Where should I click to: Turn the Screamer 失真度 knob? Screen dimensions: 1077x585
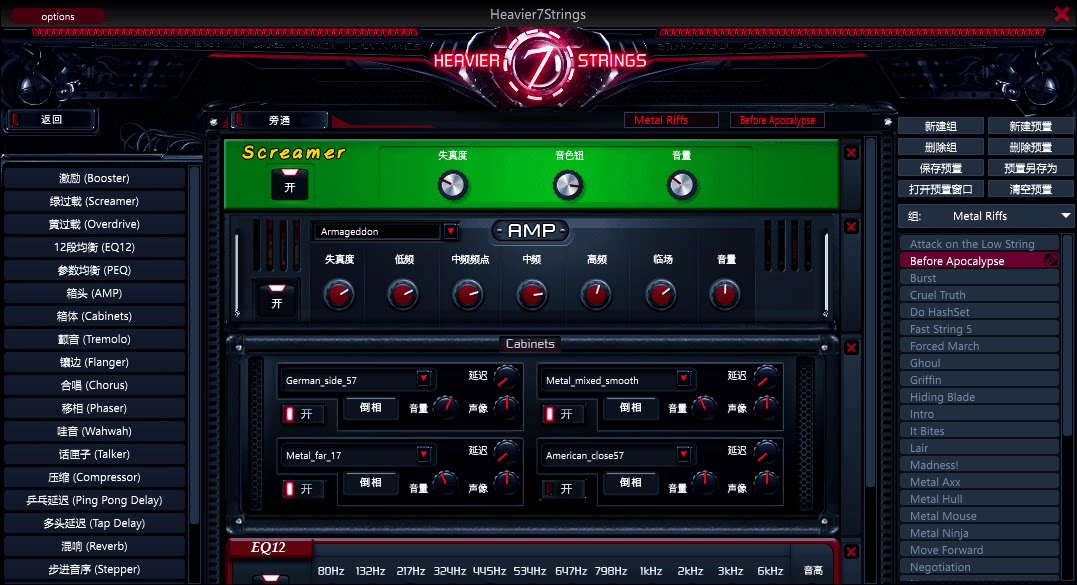click(x=453, y=185)
